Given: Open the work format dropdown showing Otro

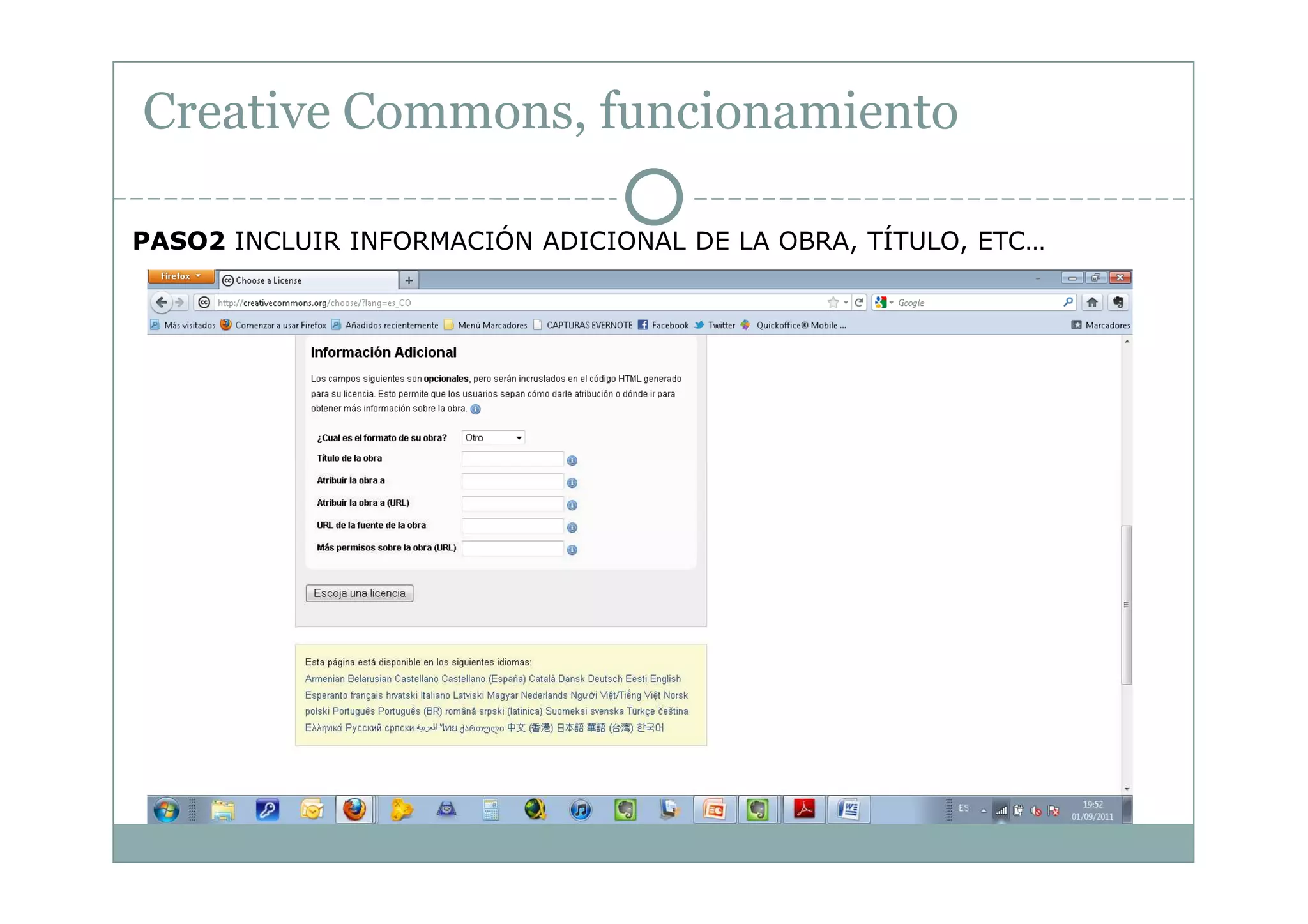Looking at the screenshot, I should (492, 437).
